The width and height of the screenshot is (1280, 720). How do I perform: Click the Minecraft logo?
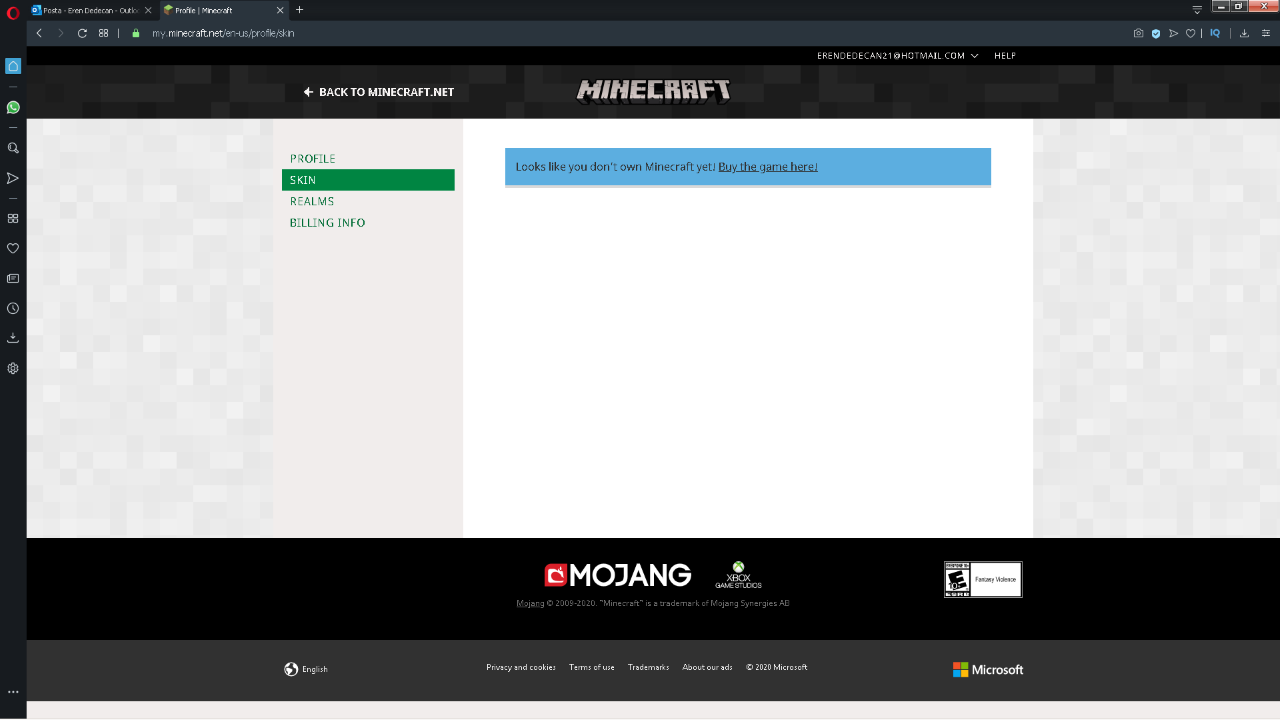point(653,91)
